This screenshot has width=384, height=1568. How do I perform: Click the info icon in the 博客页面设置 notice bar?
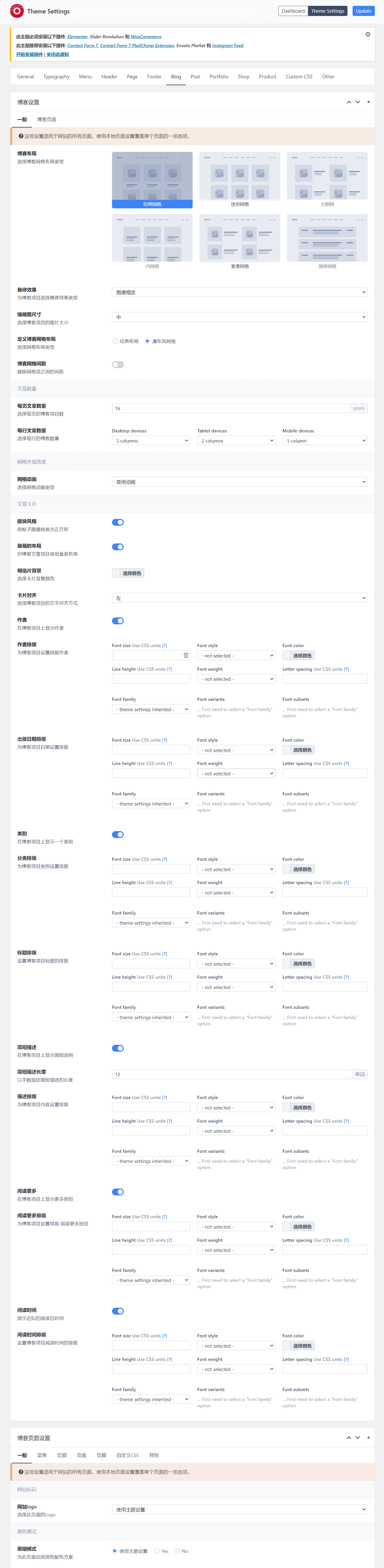[21, 1472]
